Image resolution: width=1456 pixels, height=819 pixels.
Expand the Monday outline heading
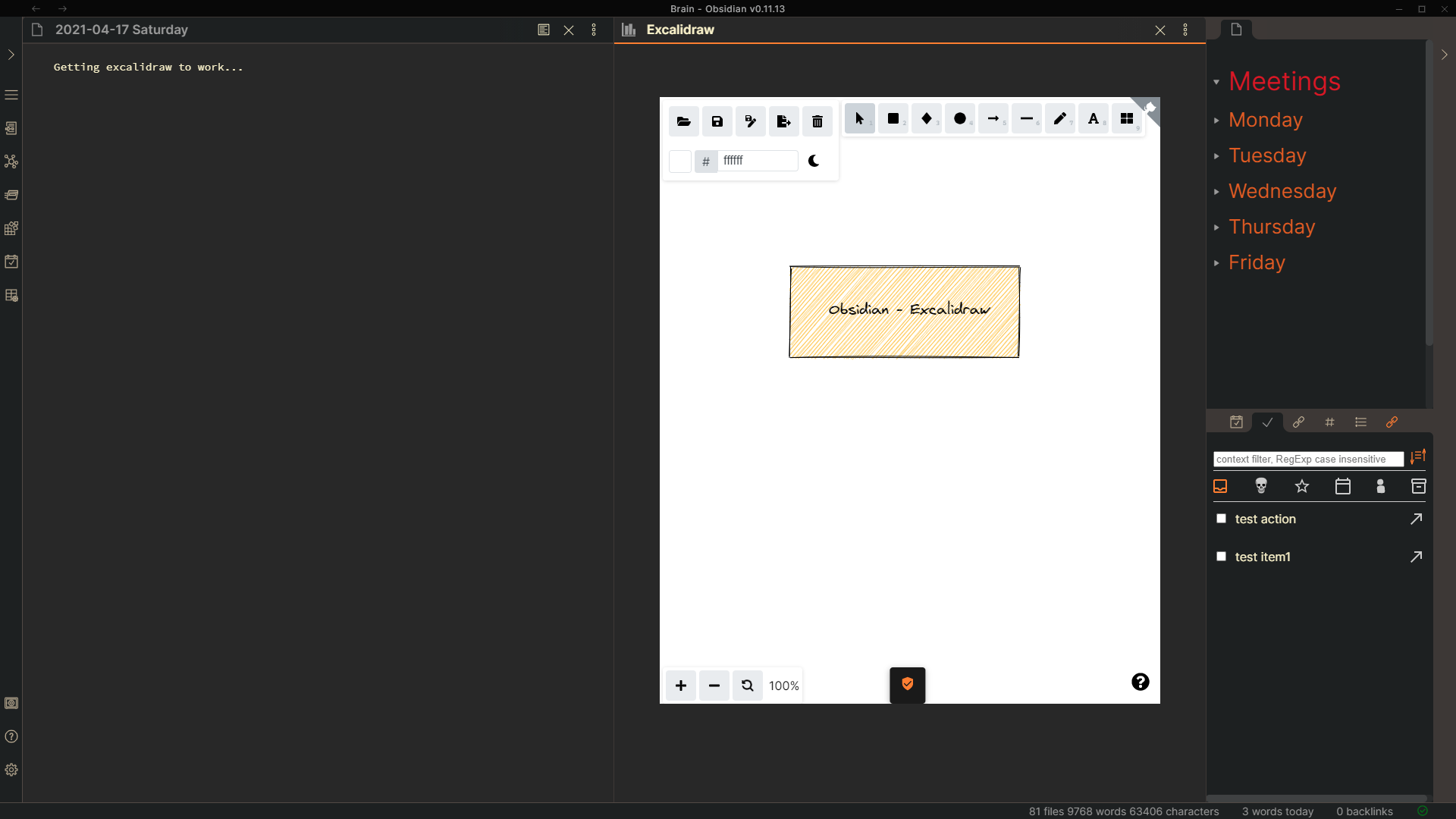tap(1216, 121)
